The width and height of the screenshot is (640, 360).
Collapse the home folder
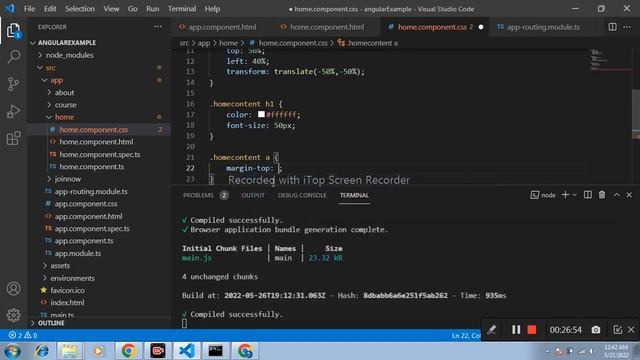(49, 117)
